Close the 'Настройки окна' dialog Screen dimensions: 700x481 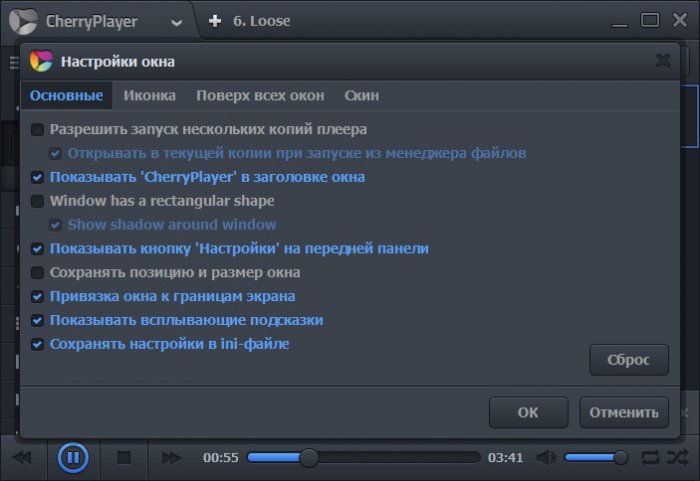click(662, 61)
